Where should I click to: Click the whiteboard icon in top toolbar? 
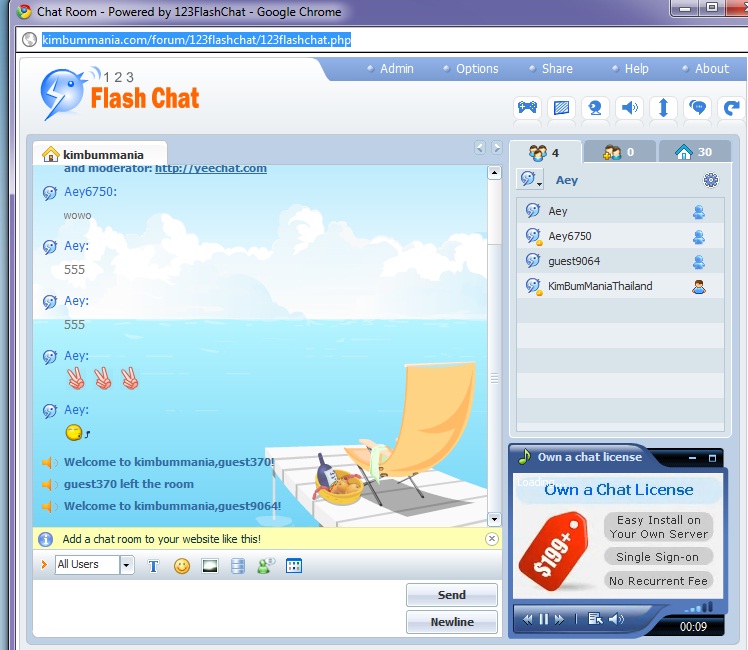click(561, 108)
